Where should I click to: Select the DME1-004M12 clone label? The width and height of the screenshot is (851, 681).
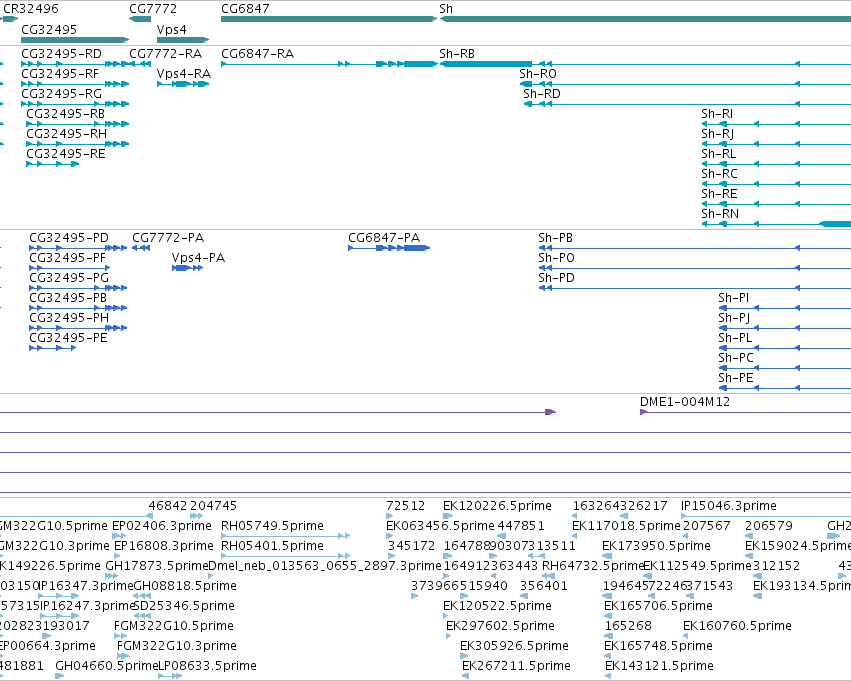coord(685,402)
